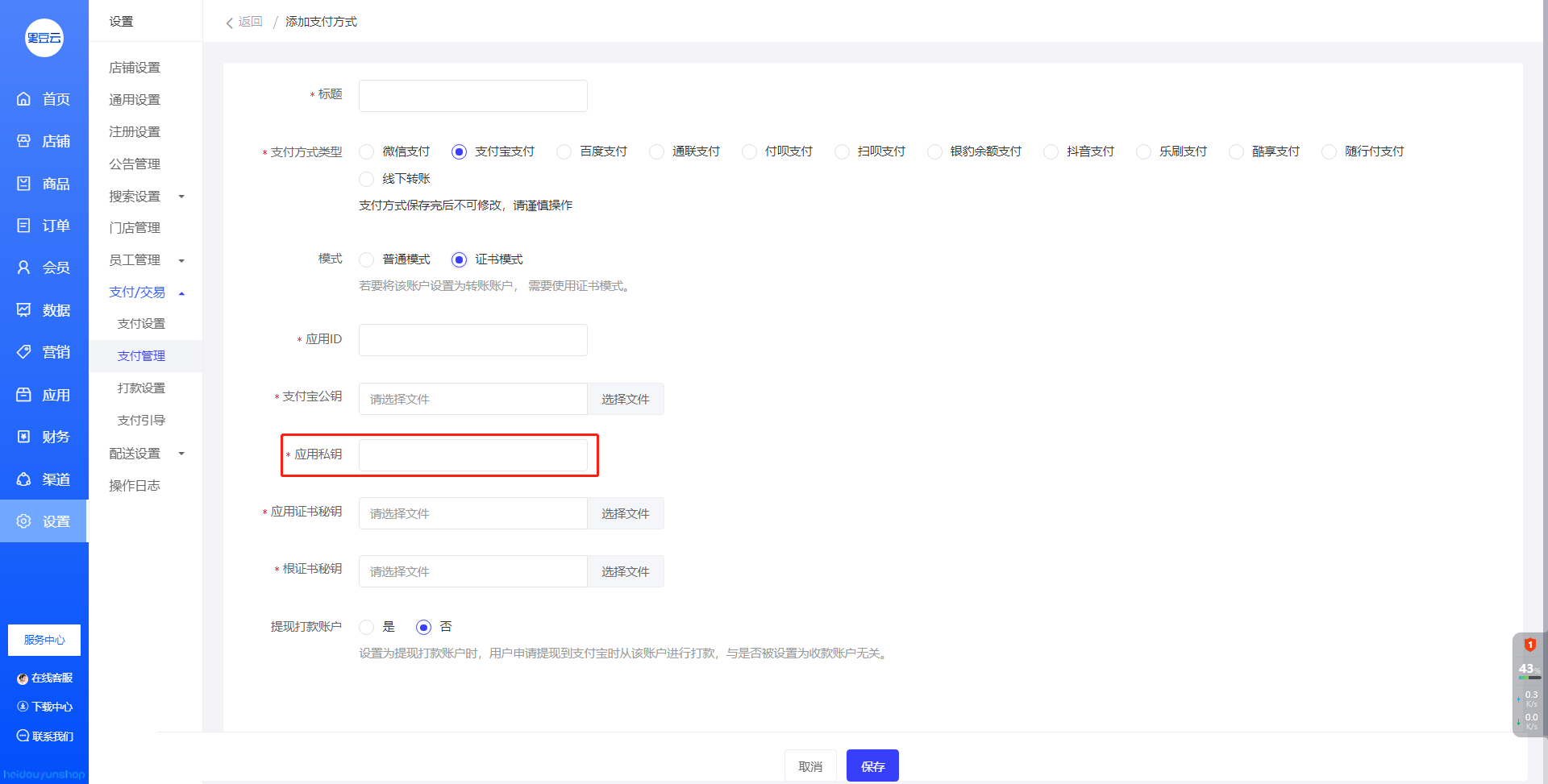Expand 员工管理 submenu arrow
This screenshot has width=1548, height=784.
[x=181, y=261]
